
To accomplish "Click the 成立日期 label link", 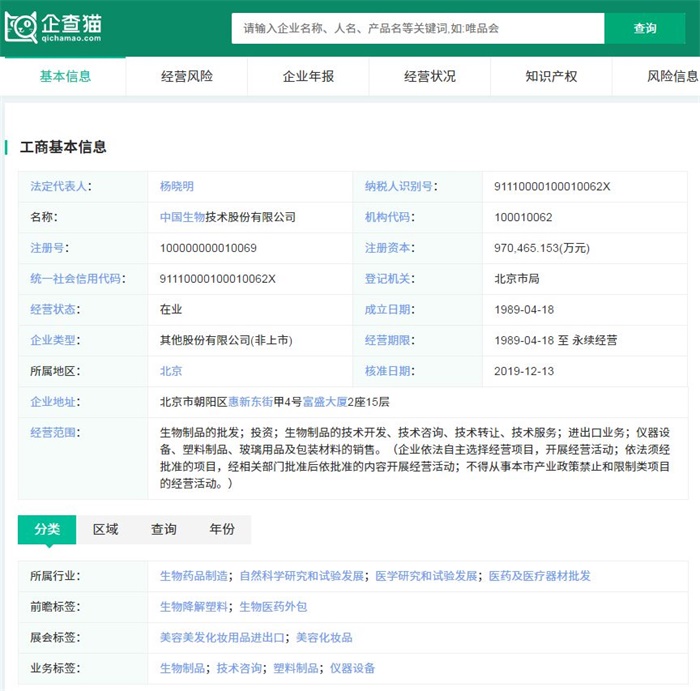I will (x=387, y=309).
